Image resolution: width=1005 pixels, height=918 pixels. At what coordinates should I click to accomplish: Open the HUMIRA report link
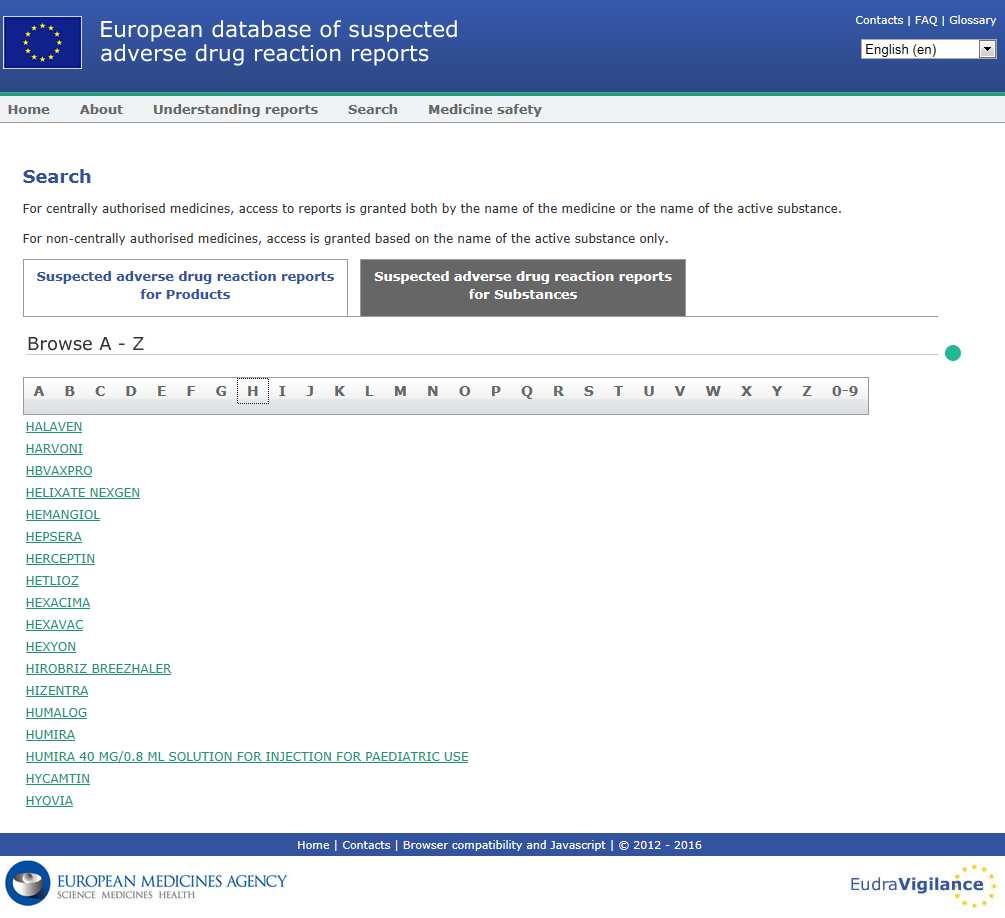click(x=51, y=735)
